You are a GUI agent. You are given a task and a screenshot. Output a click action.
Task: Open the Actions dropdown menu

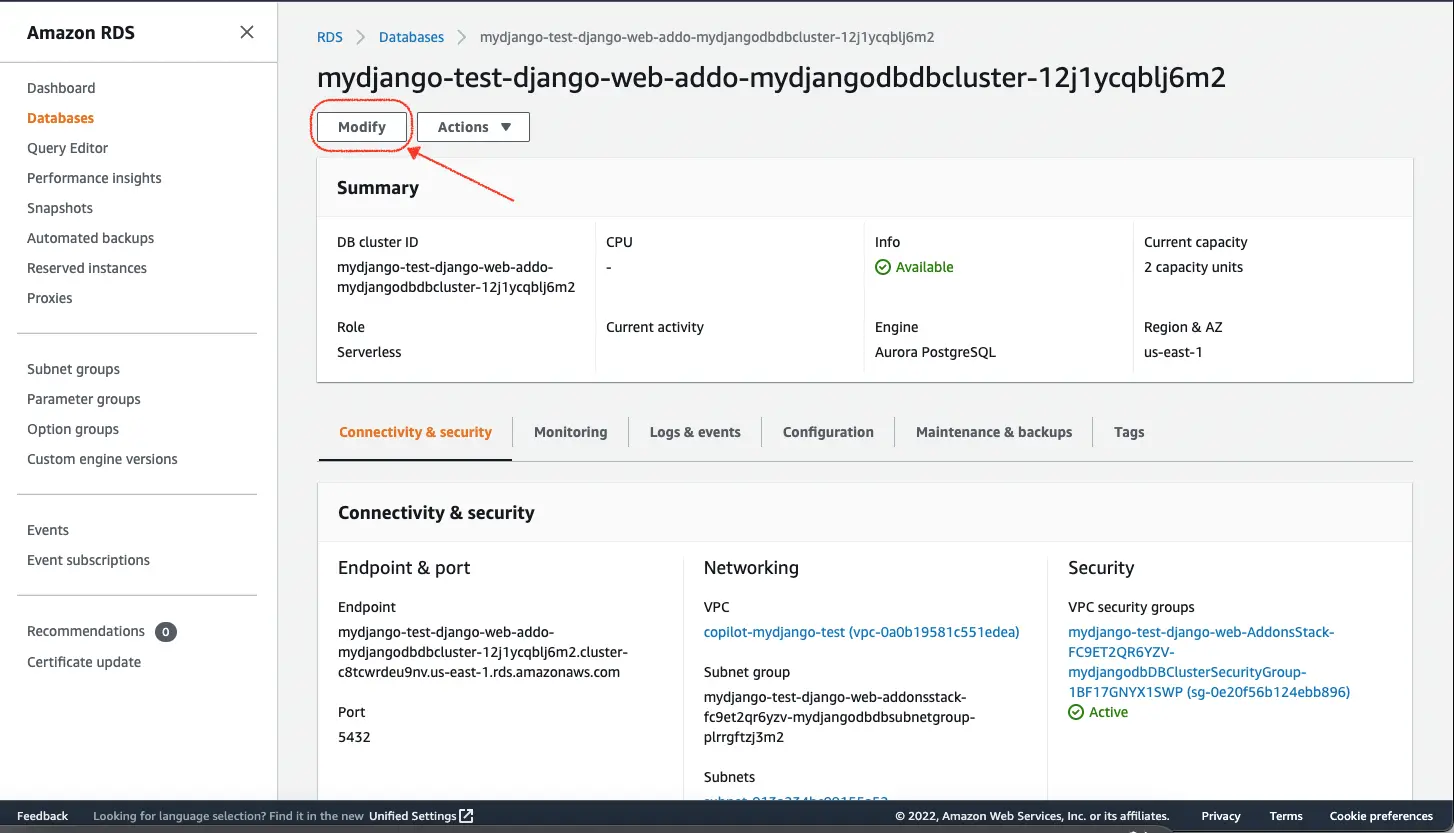pyautogui.click(x=473, y=127)
